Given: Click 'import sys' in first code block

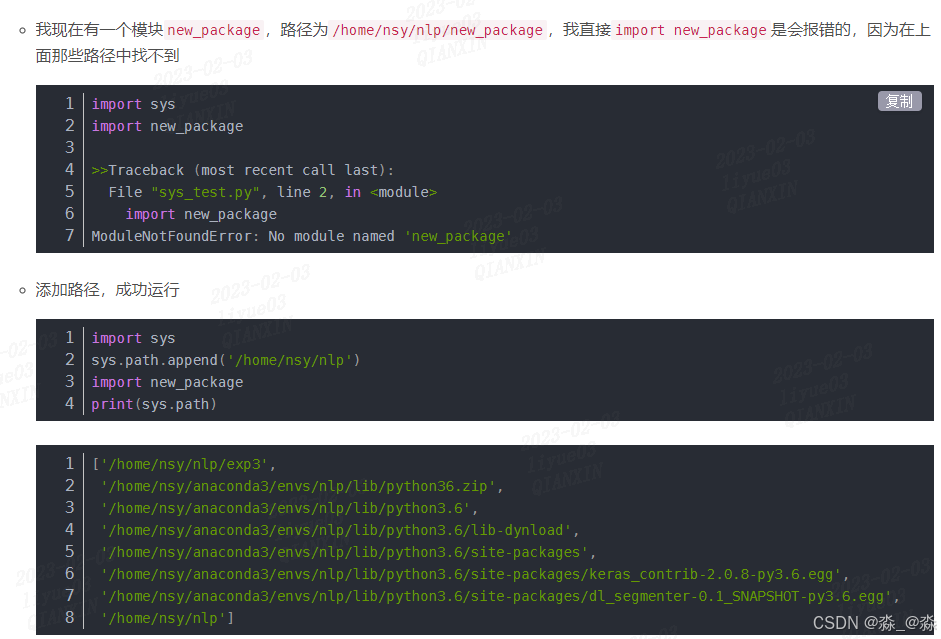Looking at the screenshot, I should [x=133, y=104].
